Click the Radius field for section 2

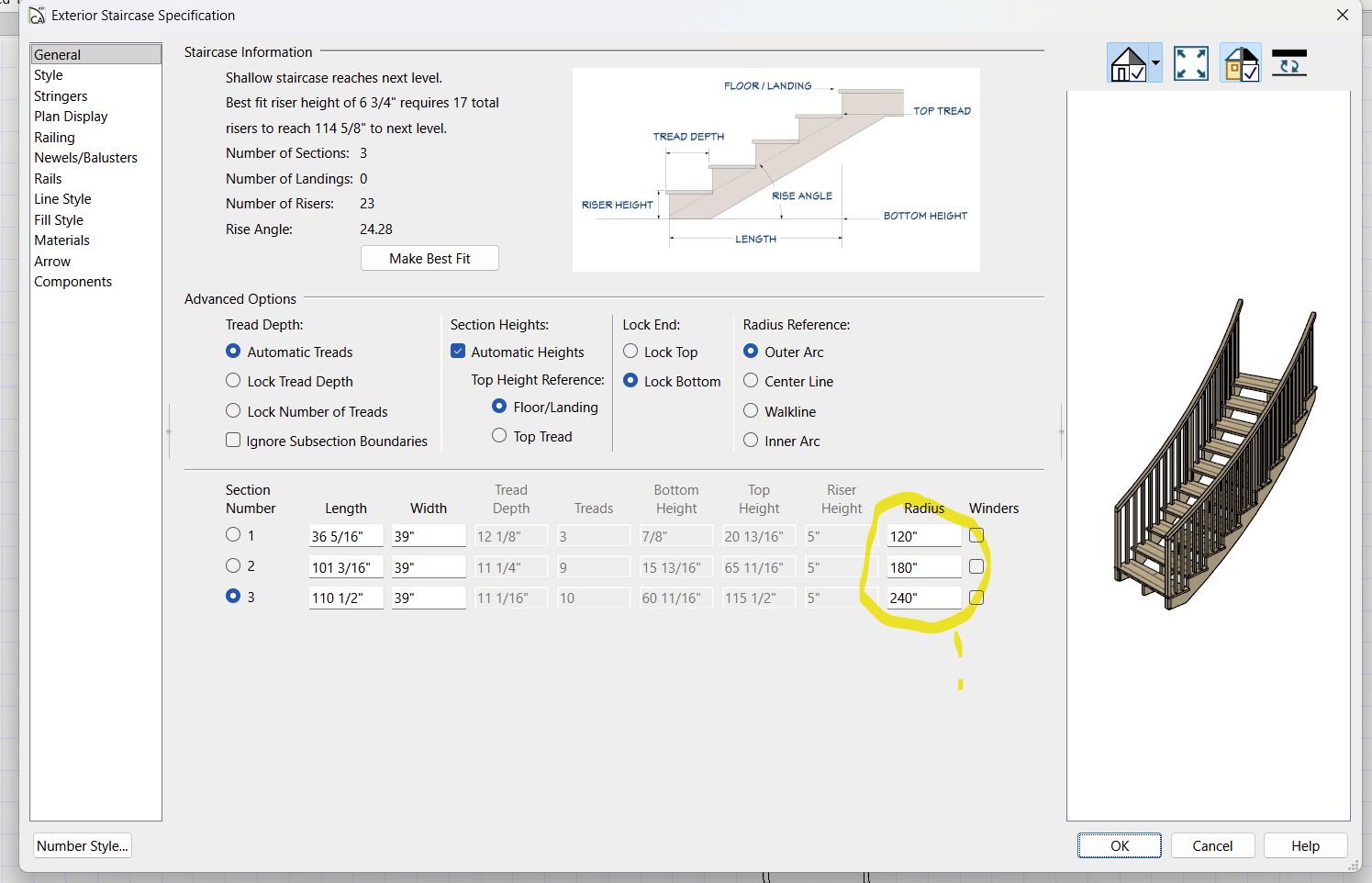[x=923, y=567]
